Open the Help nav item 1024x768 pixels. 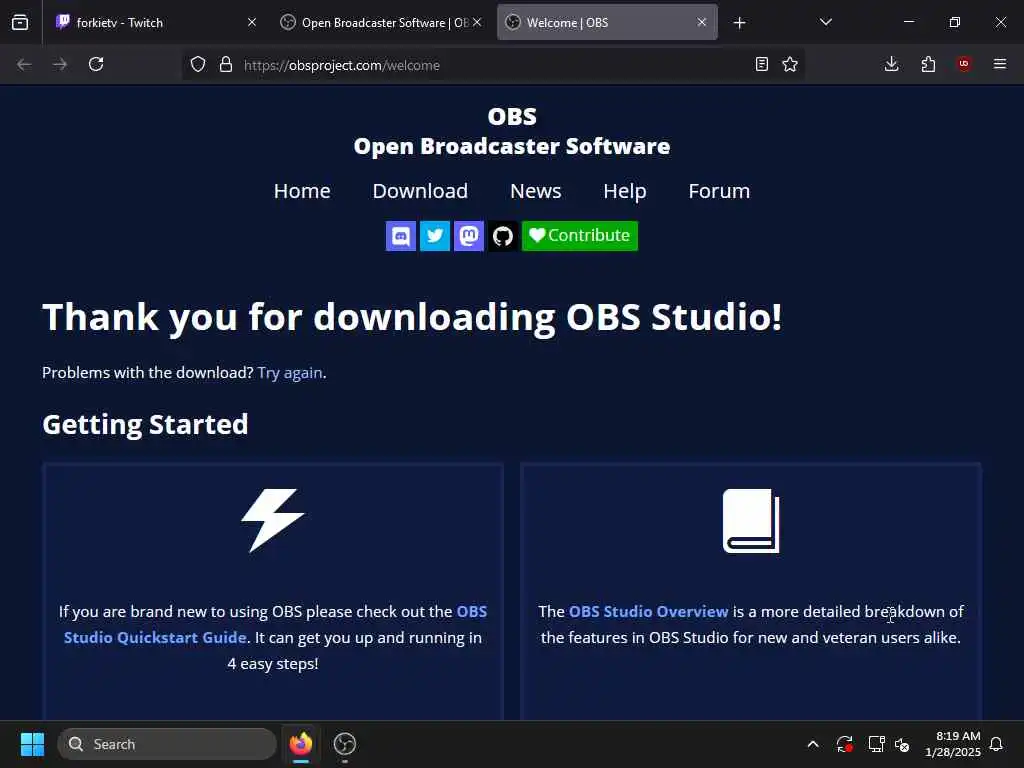[x=624, y=191]
